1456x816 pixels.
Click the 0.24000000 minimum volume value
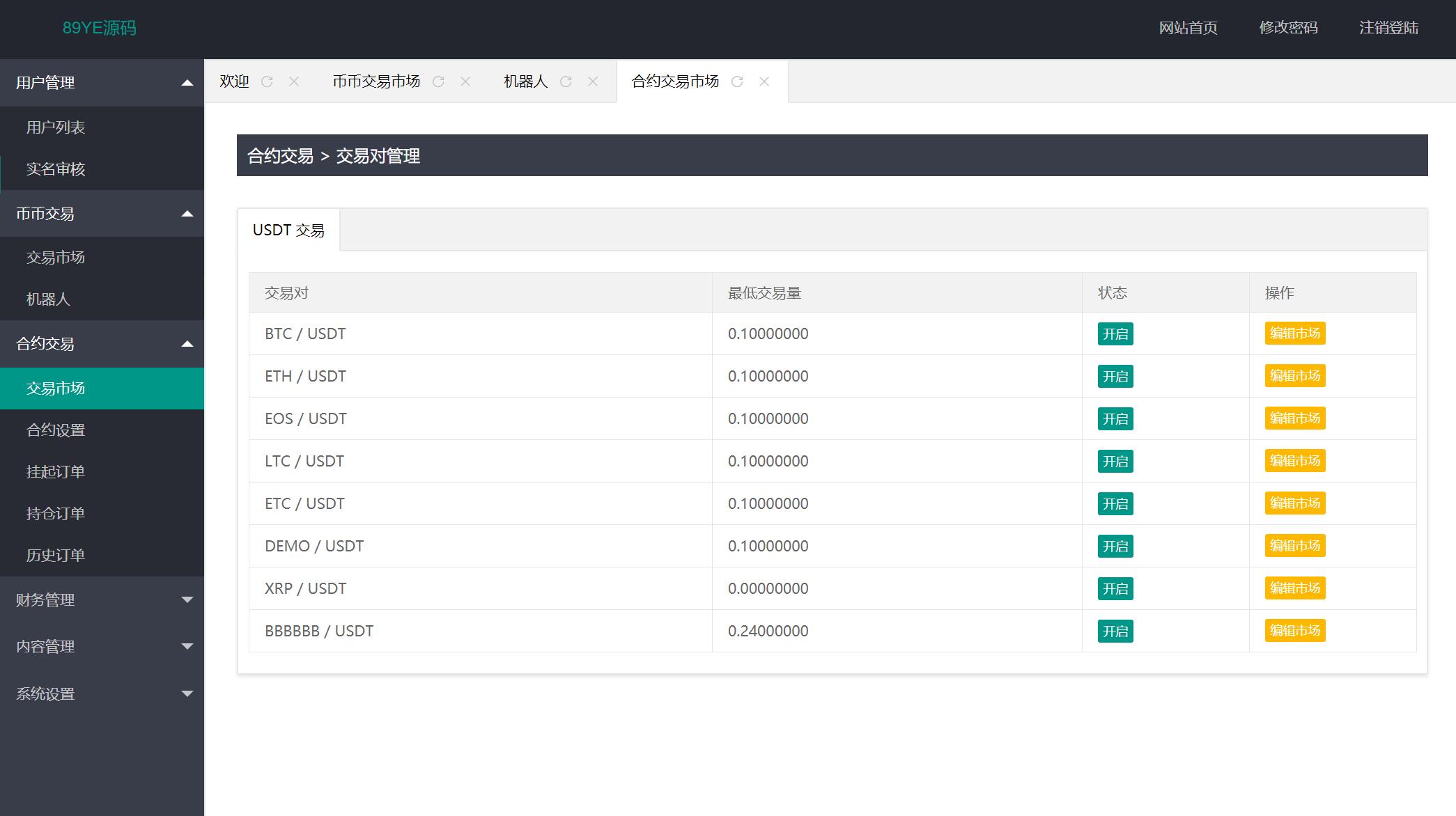768,631
